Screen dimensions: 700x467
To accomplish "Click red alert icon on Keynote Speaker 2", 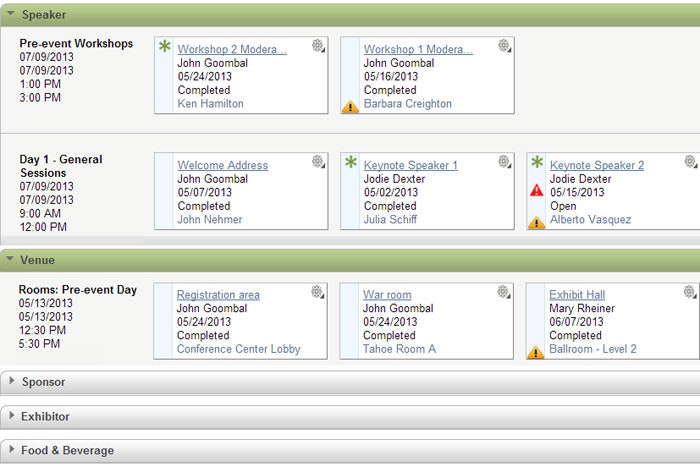I will tap(537, 190).
